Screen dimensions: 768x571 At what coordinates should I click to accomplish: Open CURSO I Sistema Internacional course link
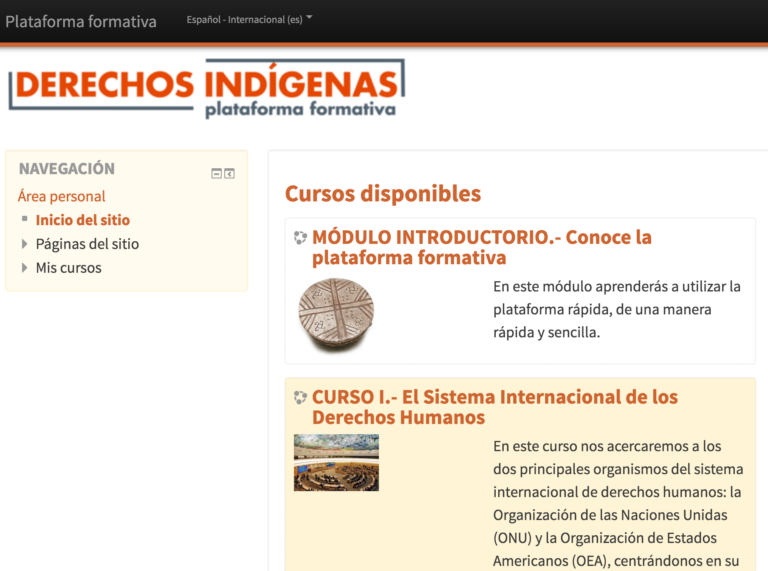(495, 407)
